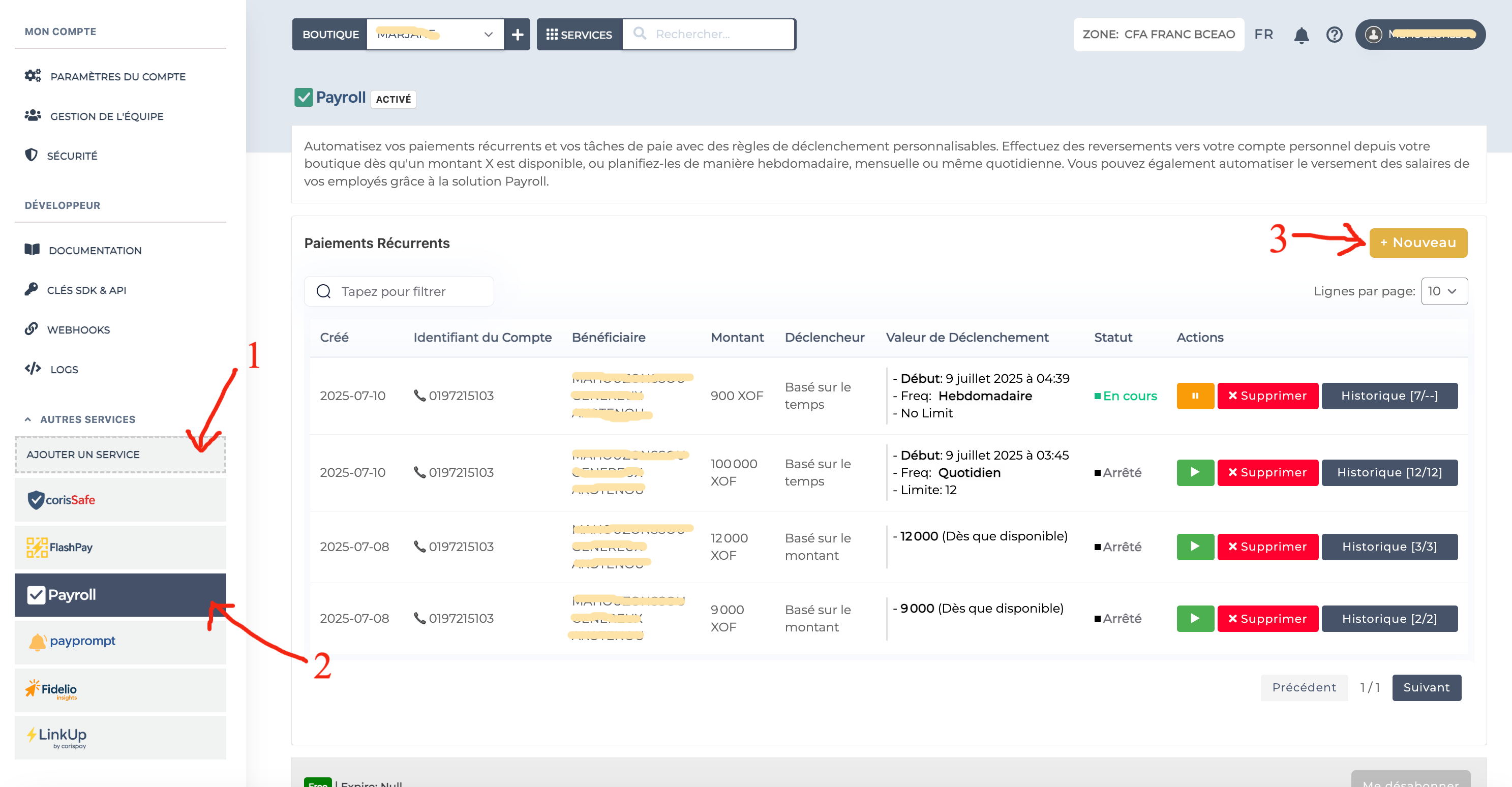Collapse the AUTRES SERVICES section
The height and width of the screenshot is (787, 1512).
coord(27,418)
